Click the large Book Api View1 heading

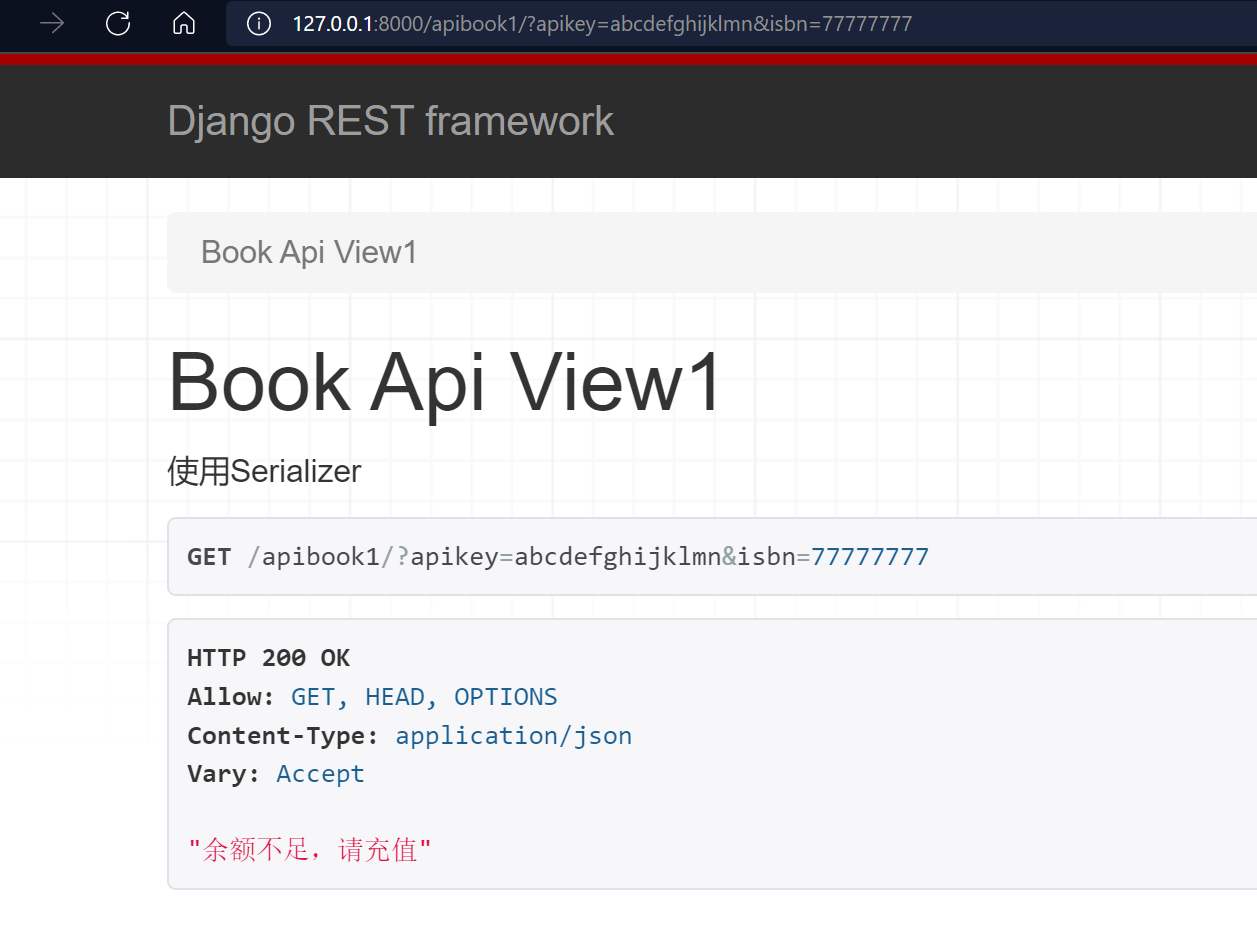click(444, 382)
